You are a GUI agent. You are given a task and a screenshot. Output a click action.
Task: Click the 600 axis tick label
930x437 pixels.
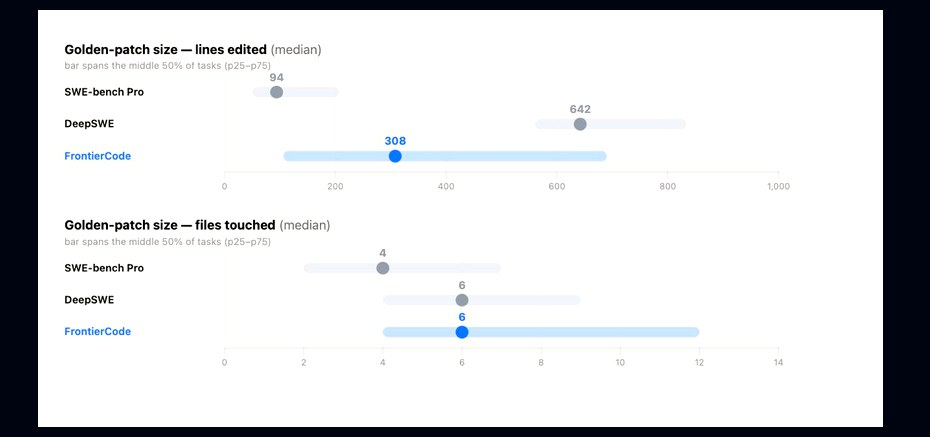pos(556,187)
